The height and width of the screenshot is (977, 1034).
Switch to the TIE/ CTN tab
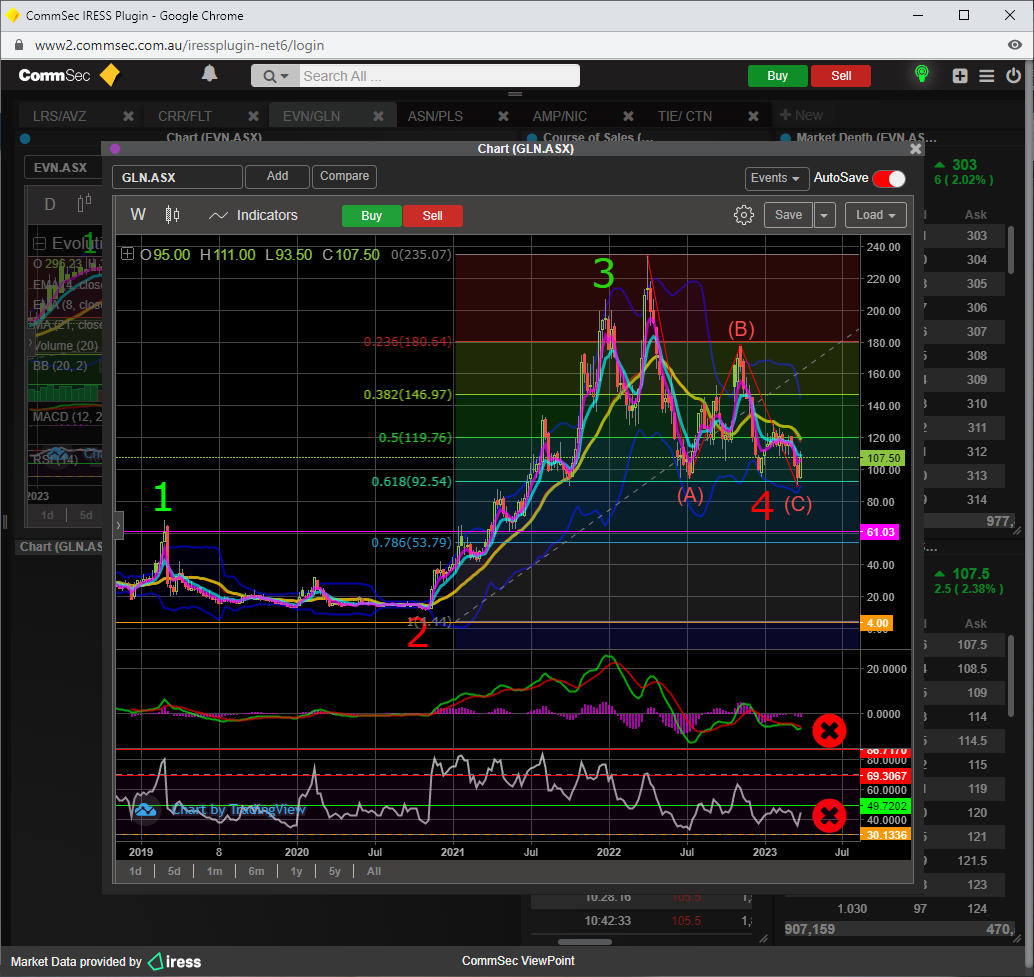pos(685,116)
